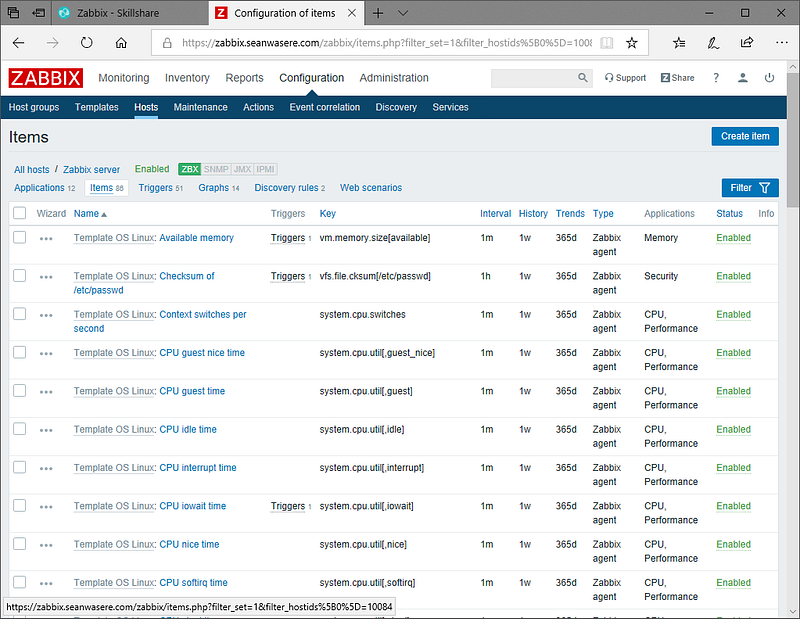Open the Support headset link
Image resolution: width=800 pixels, height=619 pixels.
coord(625,78)
